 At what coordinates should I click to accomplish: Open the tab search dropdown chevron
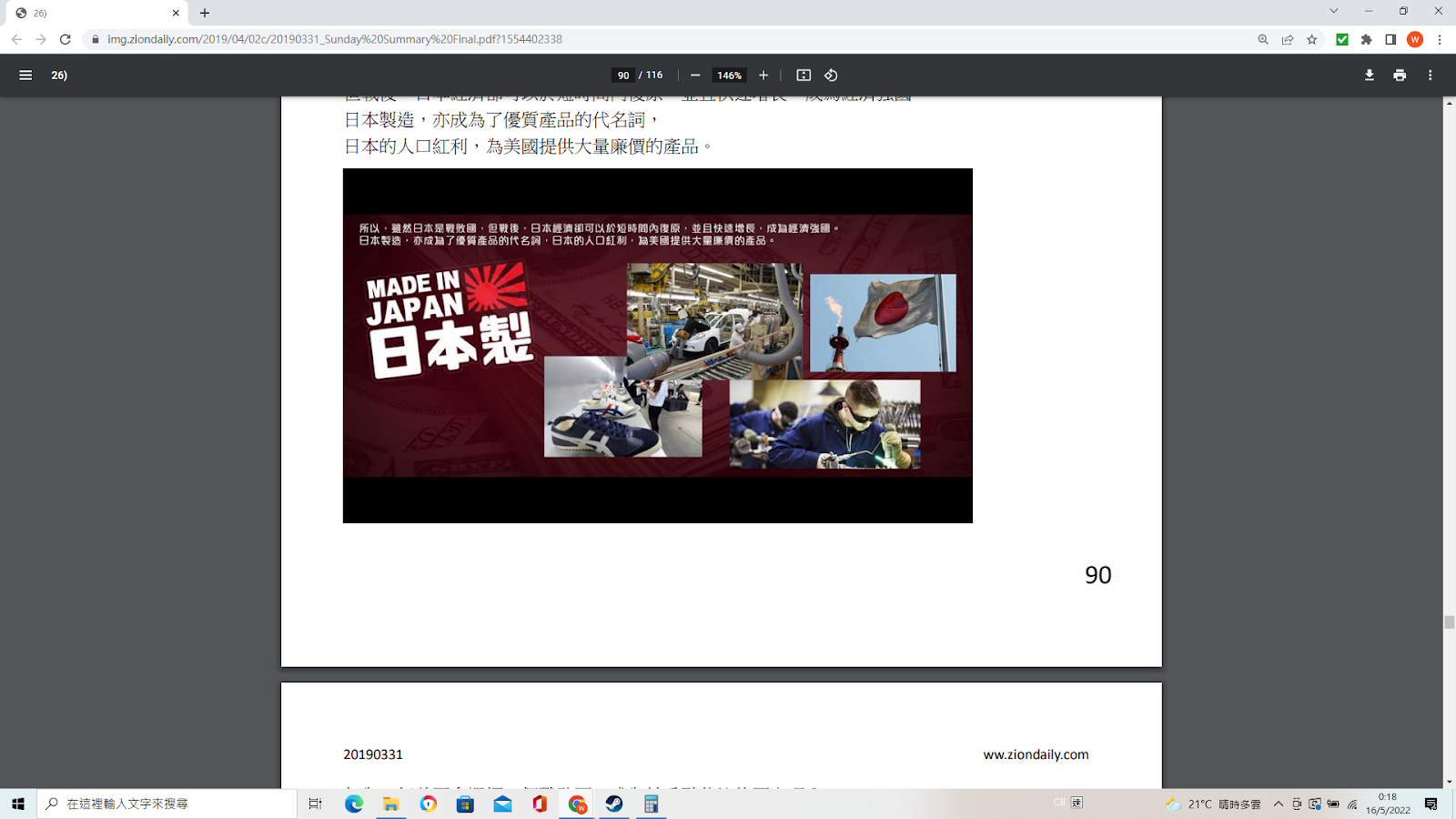1334,11
